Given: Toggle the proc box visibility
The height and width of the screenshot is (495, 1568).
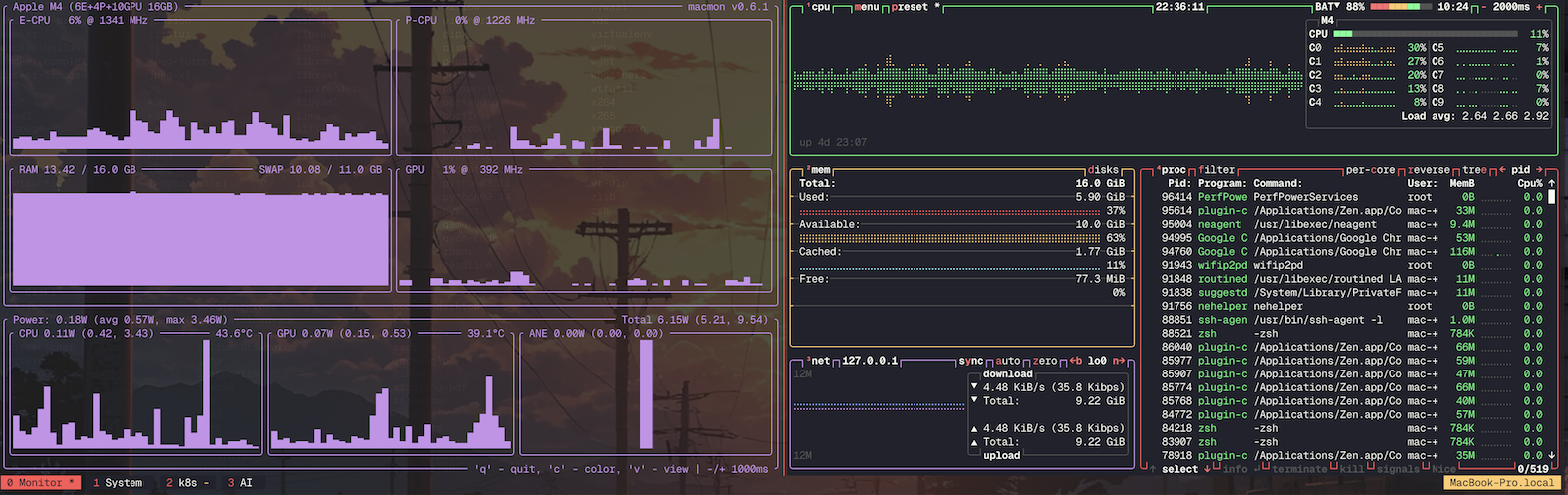Looking at the screenshot, I should coord(1171,170).
